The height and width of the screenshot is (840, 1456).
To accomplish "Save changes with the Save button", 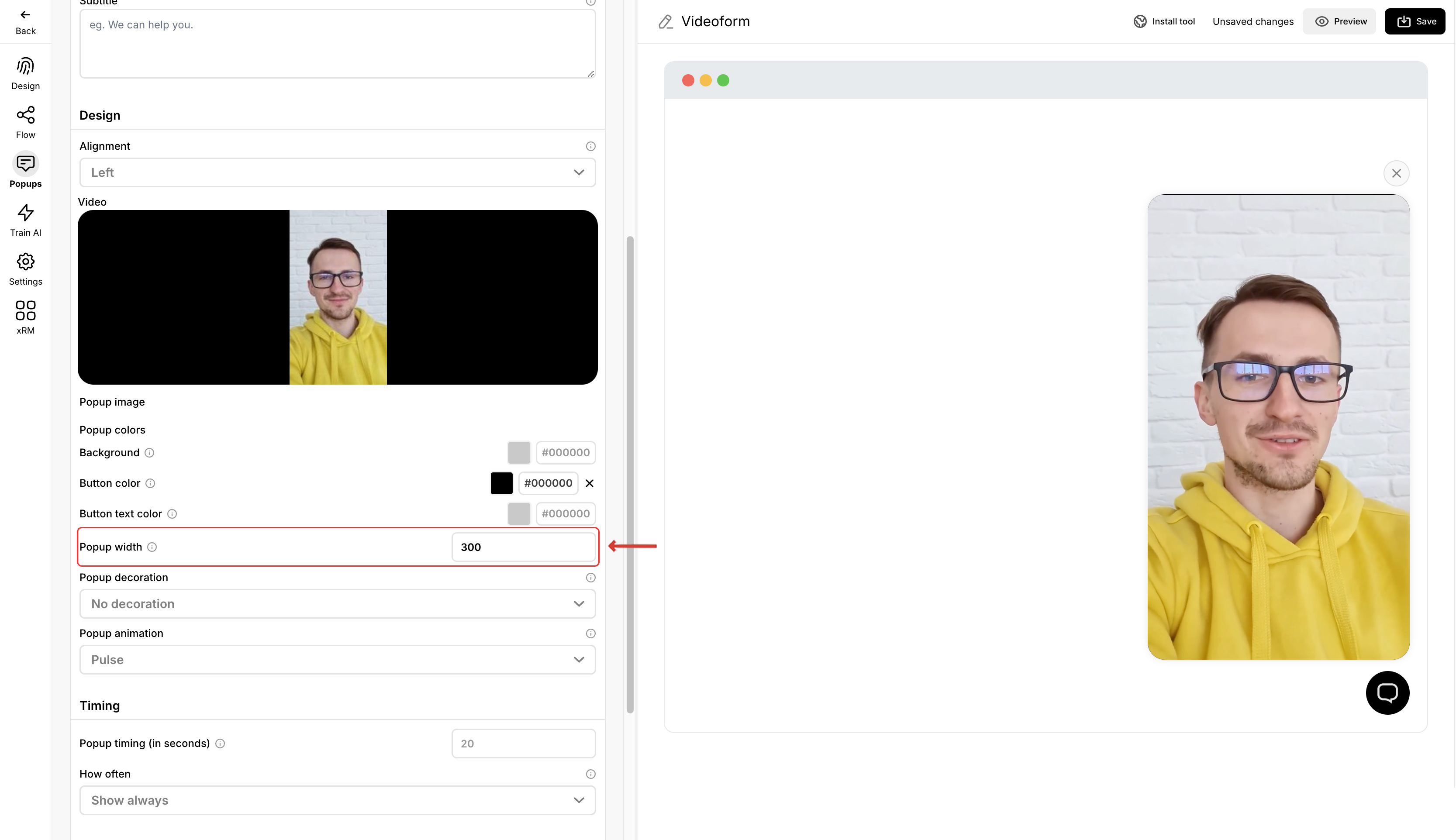I will (x=1415, y=21).
